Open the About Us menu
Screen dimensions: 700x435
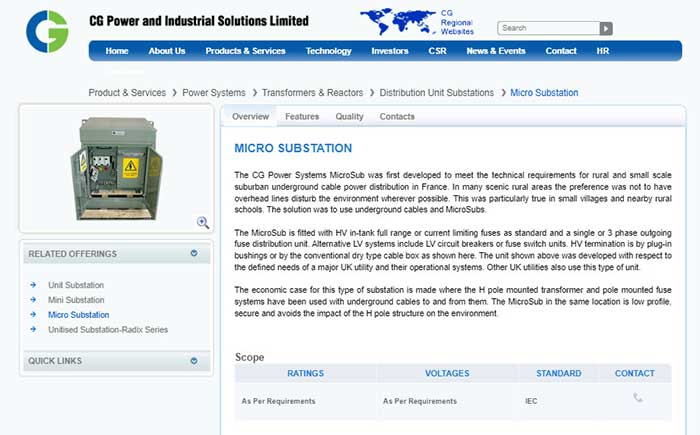coord(167,51)
